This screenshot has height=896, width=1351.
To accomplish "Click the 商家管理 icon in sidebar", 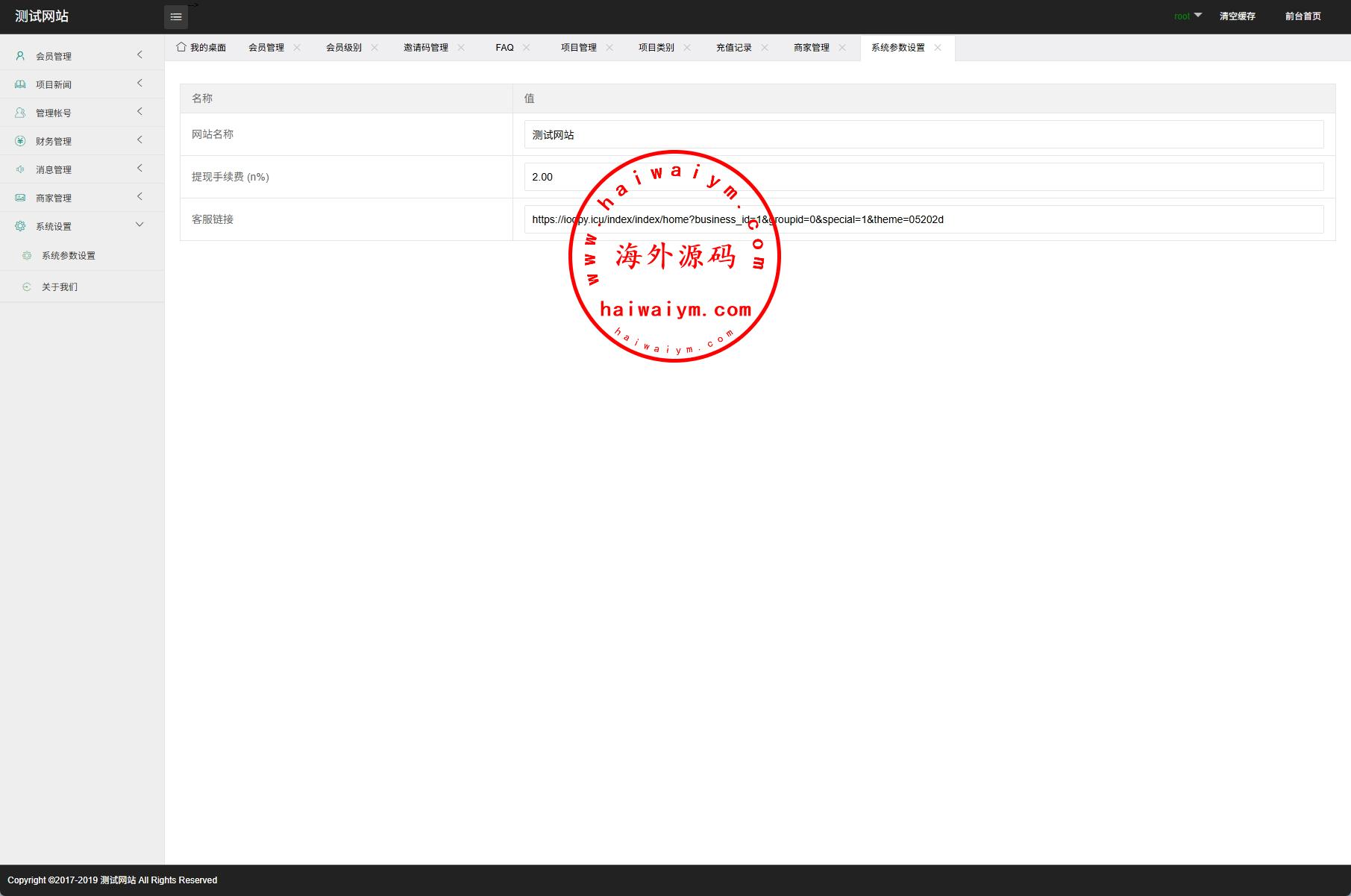I will tap(20, 198).
